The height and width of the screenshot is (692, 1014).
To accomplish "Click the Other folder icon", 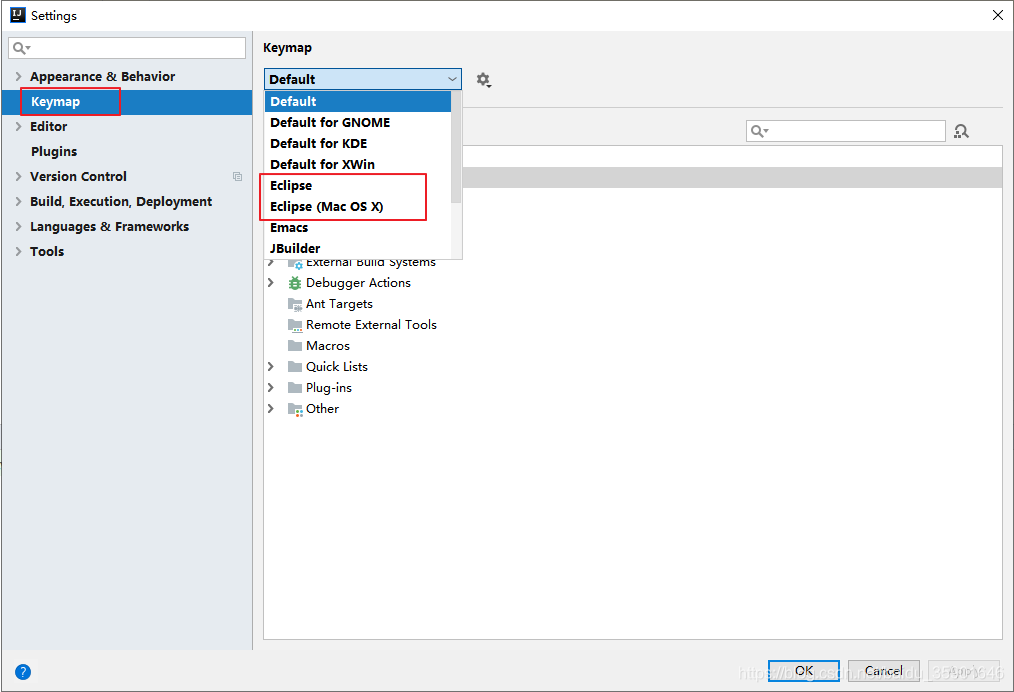I will pyautogui.click(x=295, y=409).
